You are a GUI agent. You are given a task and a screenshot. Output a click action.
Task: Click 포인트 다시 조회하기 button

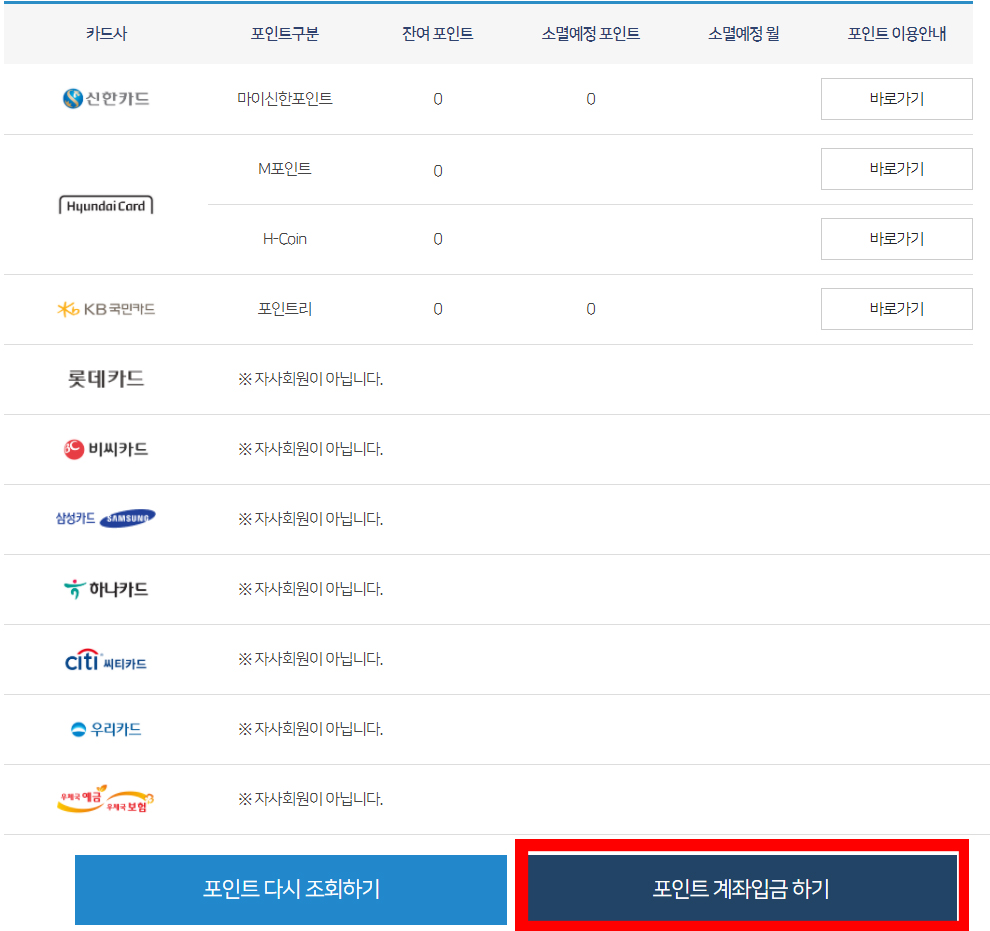(x=290, y=889)
